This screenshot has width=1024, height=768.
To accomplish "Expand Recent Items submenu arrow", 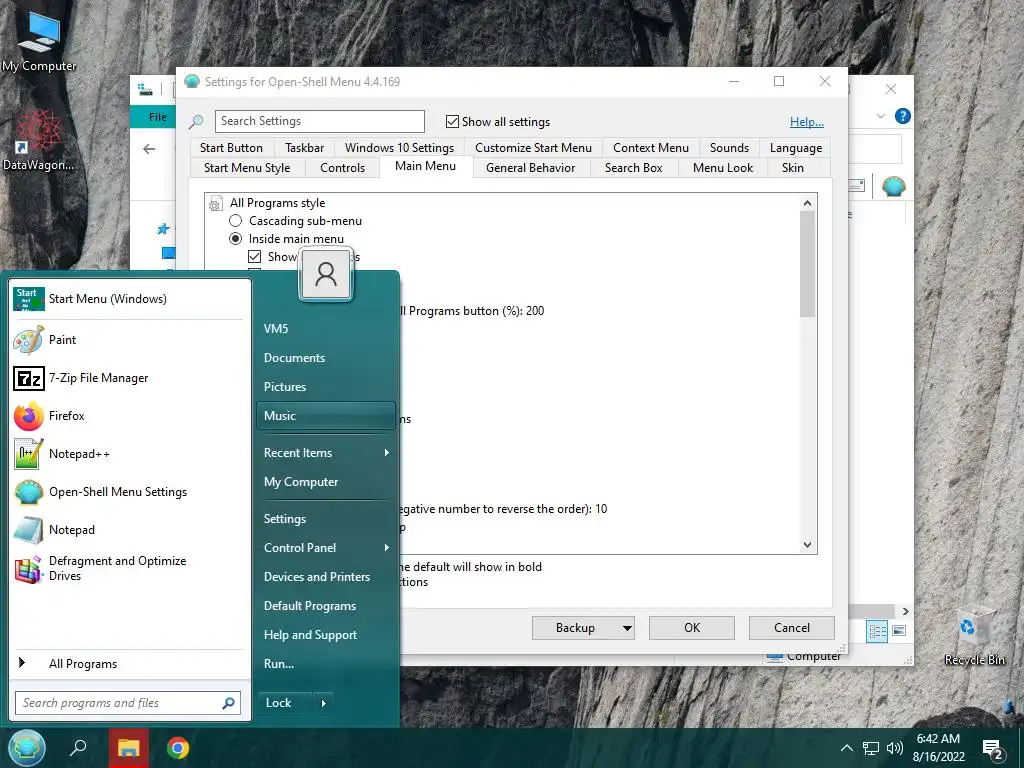I will 387,453.
